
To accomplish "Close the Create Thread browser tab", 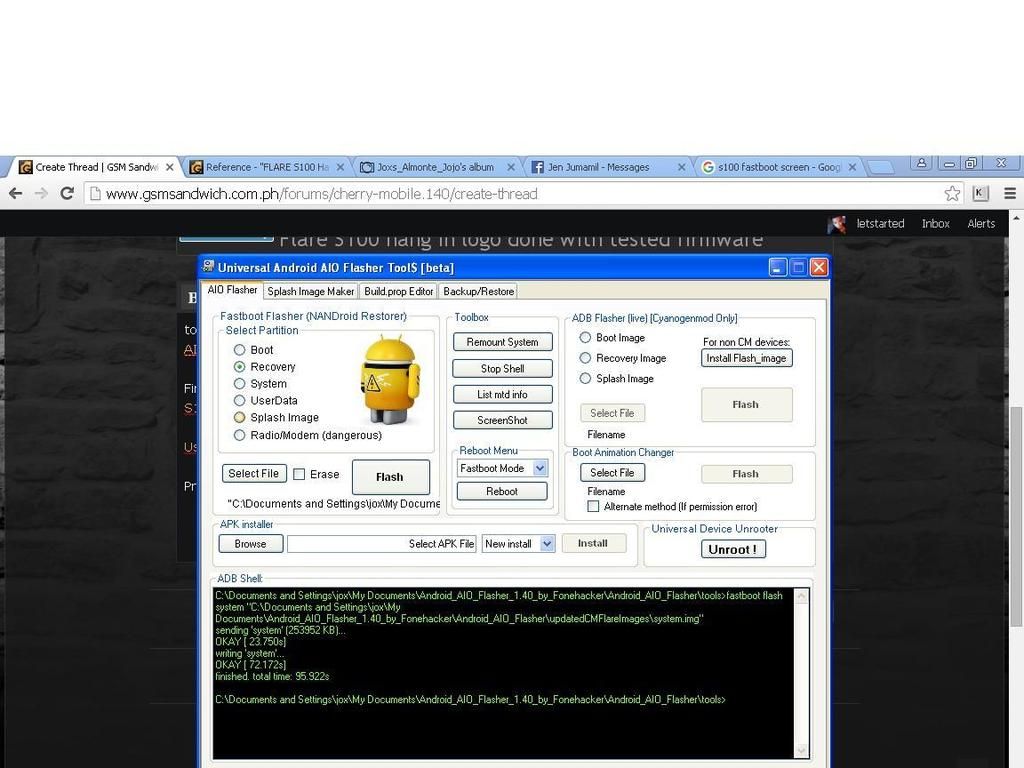I will pyautogui.click(x=170, y=167).
